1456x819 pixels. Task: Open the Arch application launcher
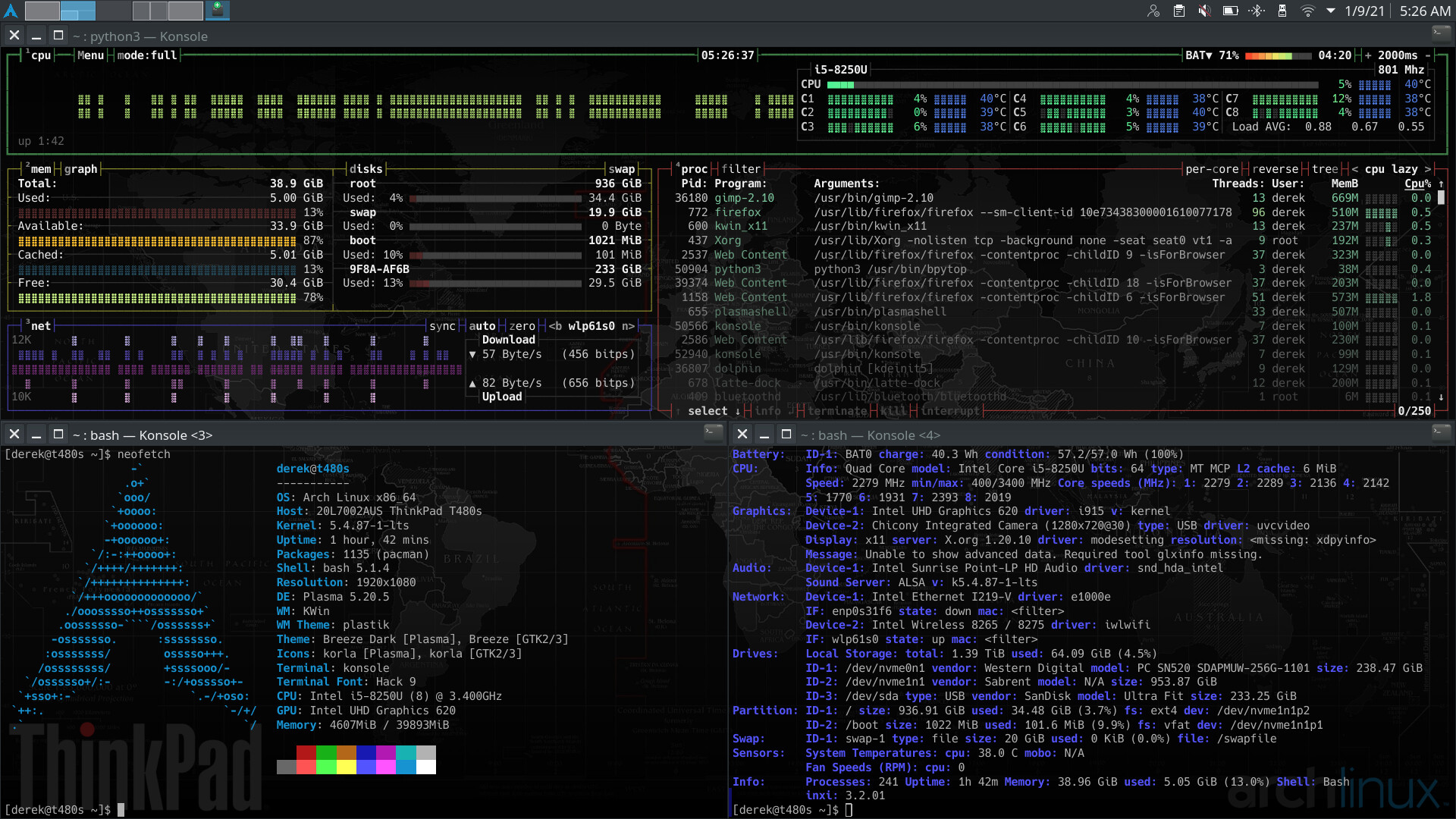(11, 11)
